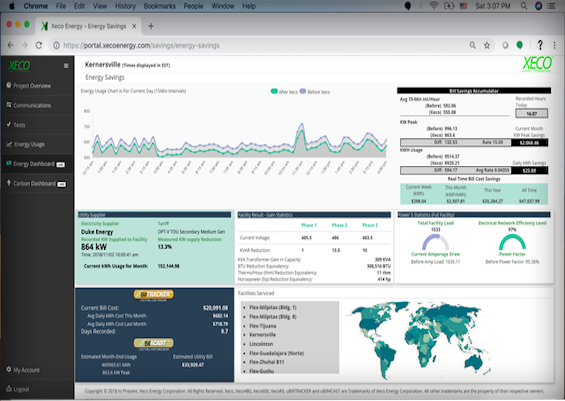565x401 pixels.
Task: Open My Account in sidebar
Action: coord(23,370)
